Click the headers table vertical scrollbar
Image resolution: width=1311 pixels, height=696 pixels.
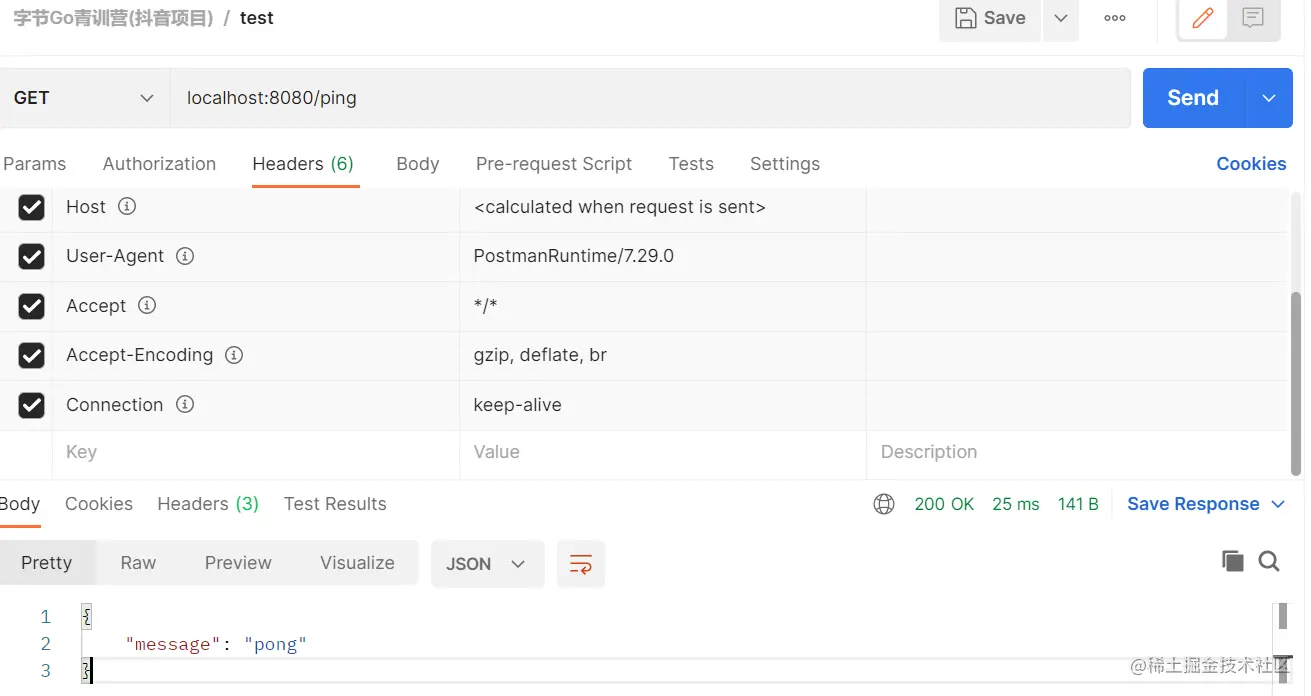pyautogui.click(x=1297, y=384)
